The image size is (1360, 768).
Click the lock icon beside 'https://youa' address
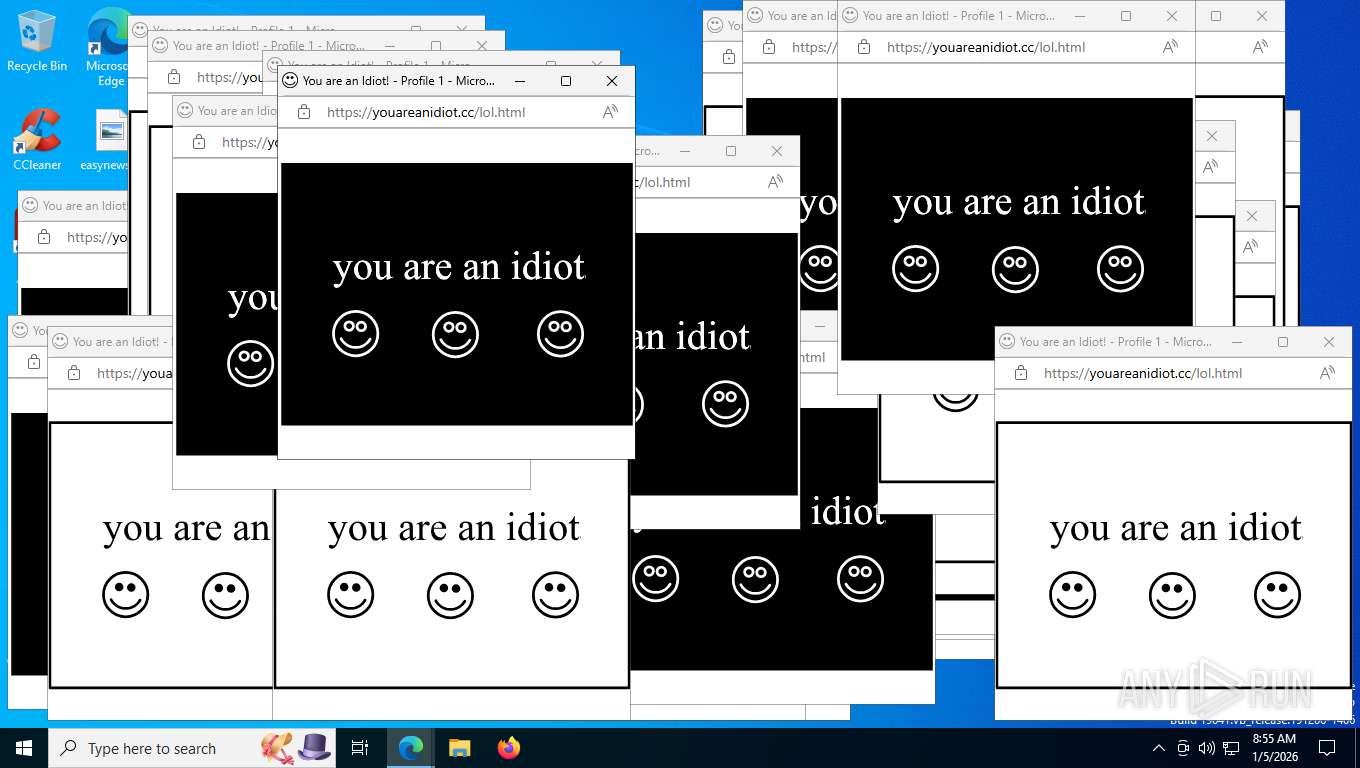click(x=73, y=373)
